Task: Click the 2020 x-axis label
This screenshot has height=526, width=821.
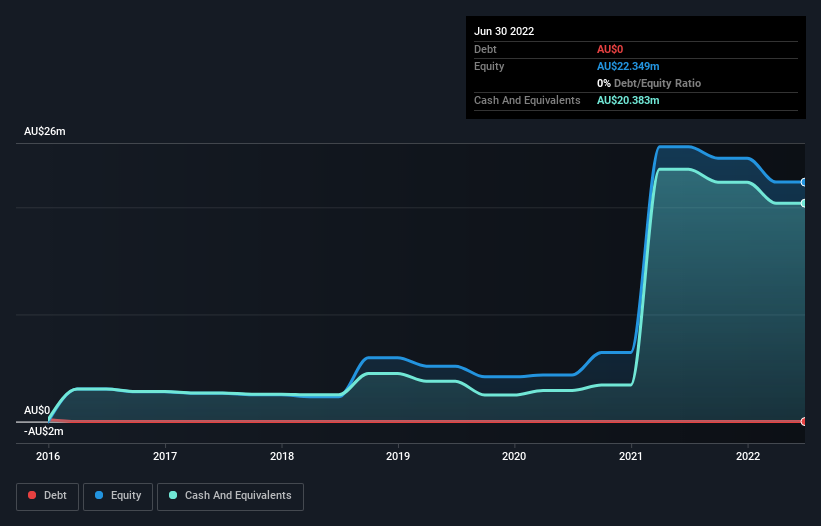Action: (x=514, y=456)
